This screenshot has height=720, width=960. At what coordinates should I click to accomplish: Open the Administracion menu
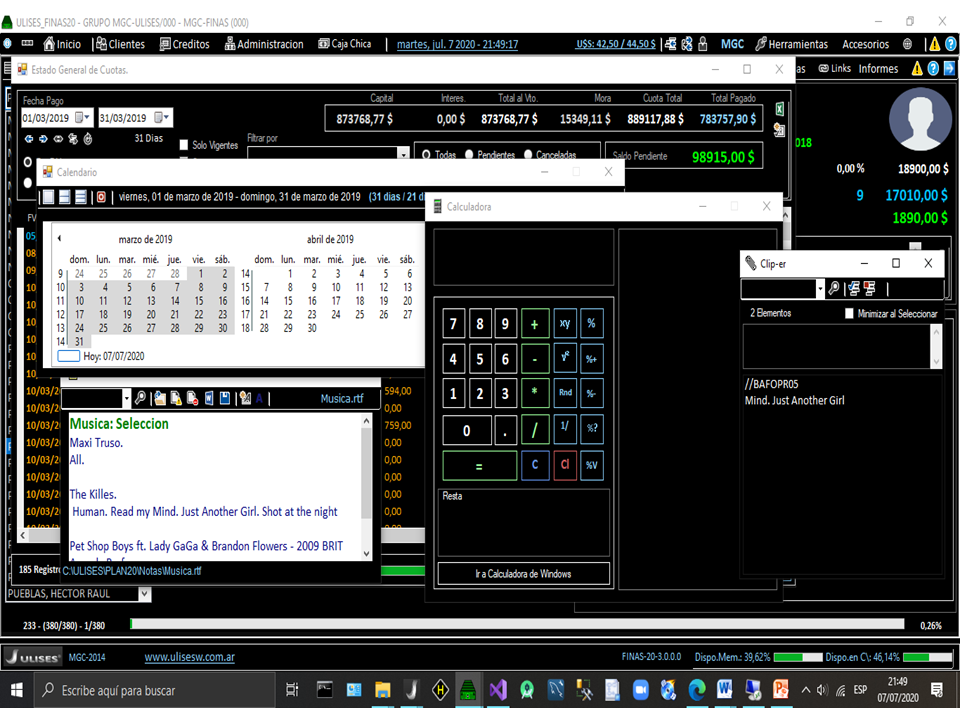click(267, 44)
